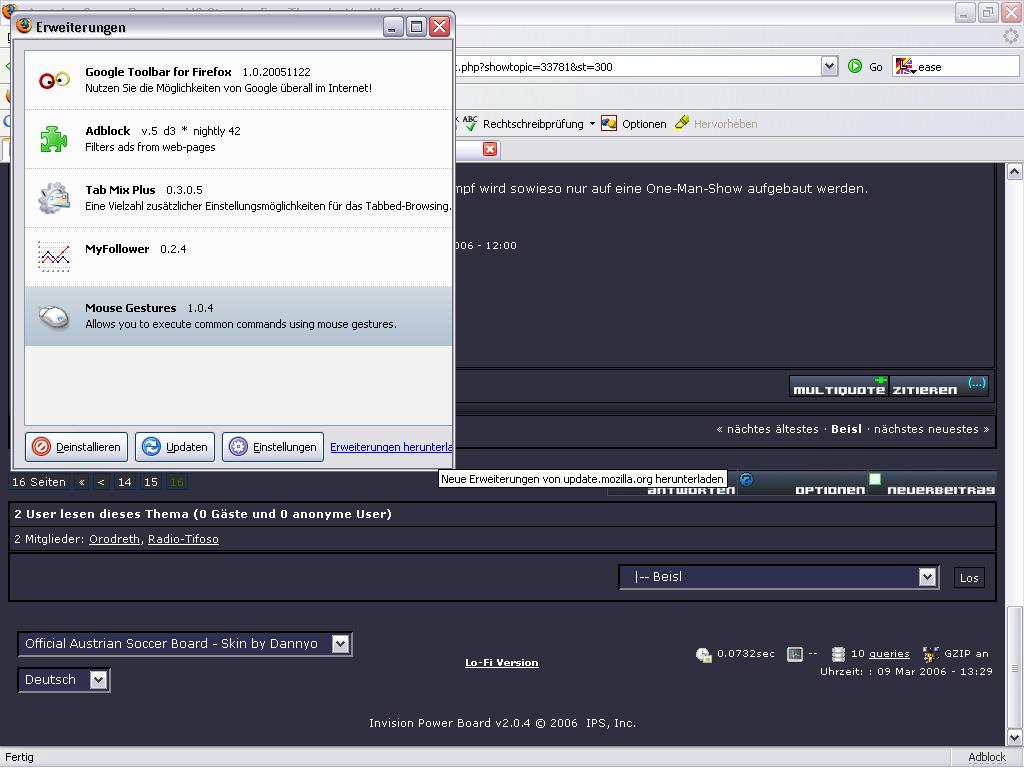This screenshot has height=768, width=1024.
Task: Open the search engine picker icon
Action: tap(904, 66)
